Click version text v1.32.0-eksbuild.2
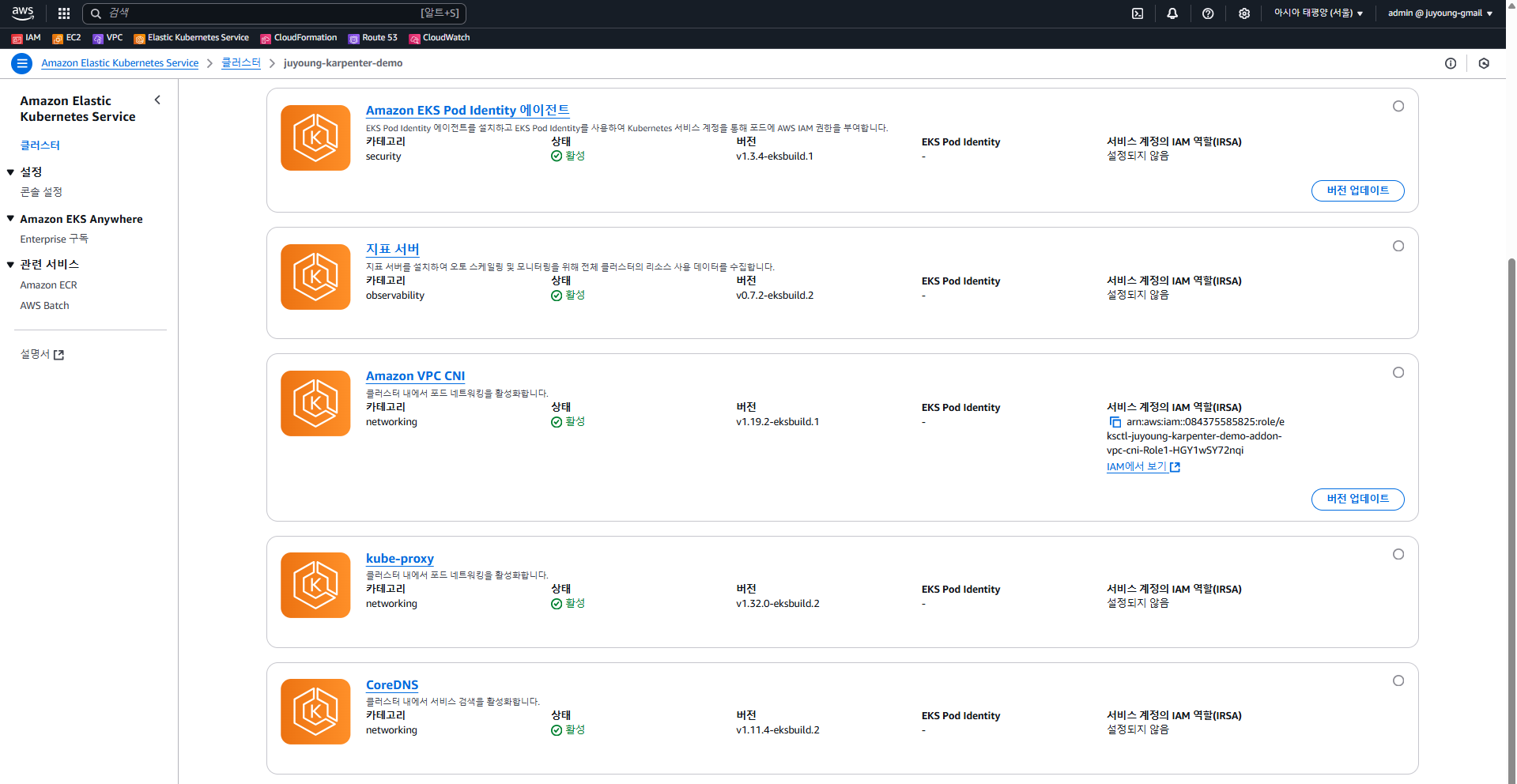The image size is (1517, 784). pyautogui.click(x=778, y=604)
